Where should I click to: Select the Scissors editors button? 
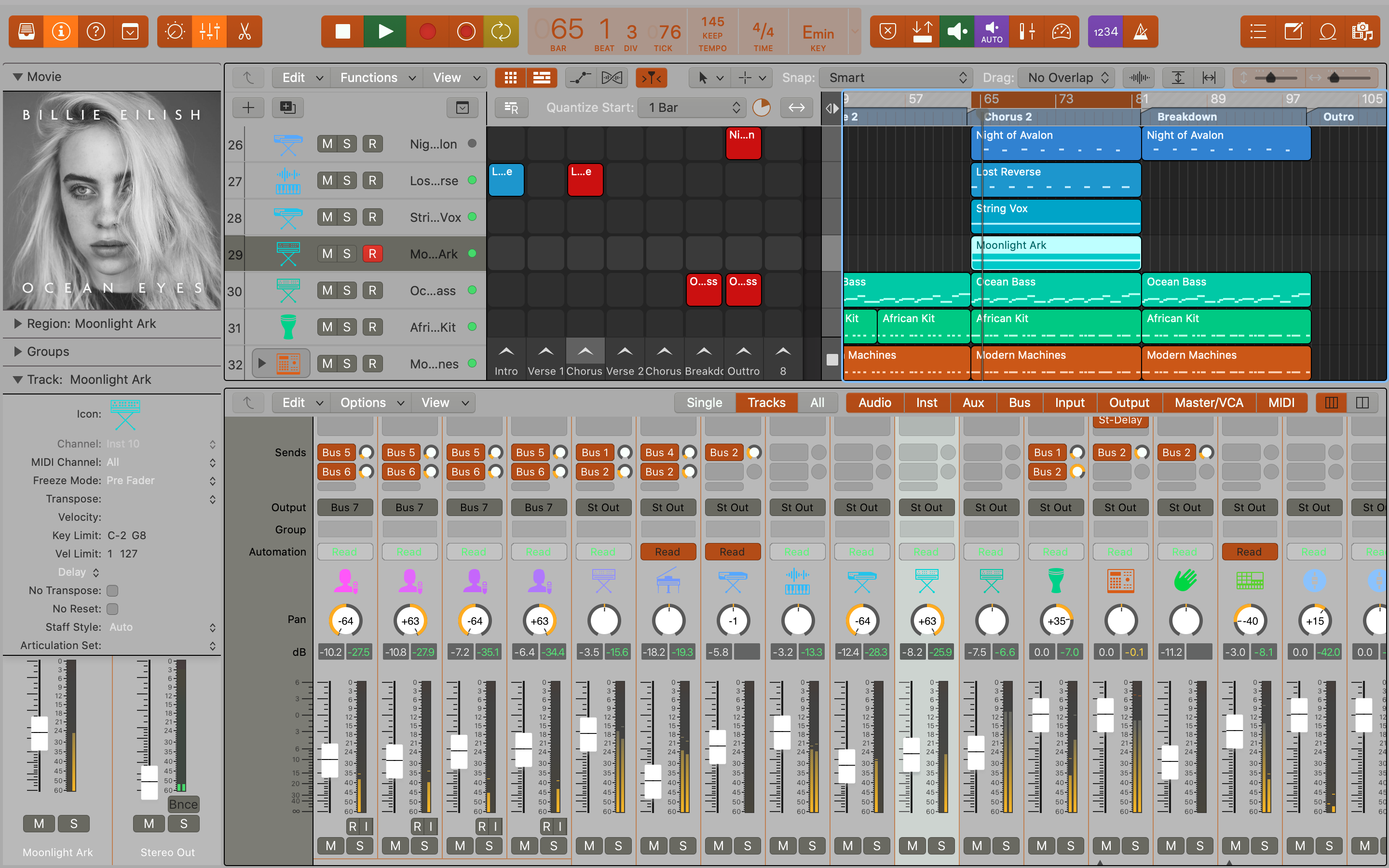coord(245,31)
